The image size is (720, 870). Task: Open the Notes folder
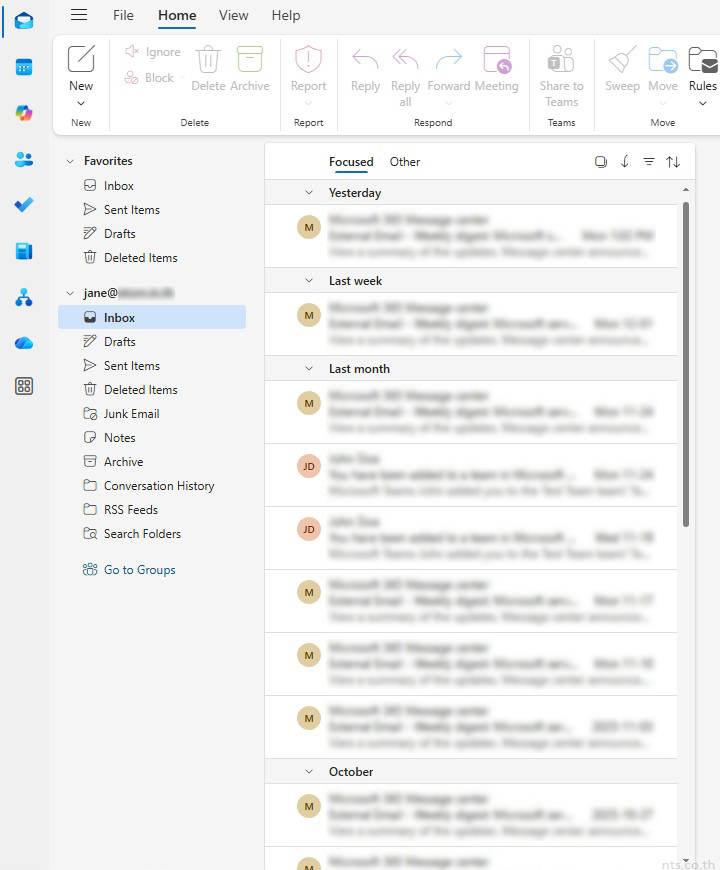click(152, 438)
